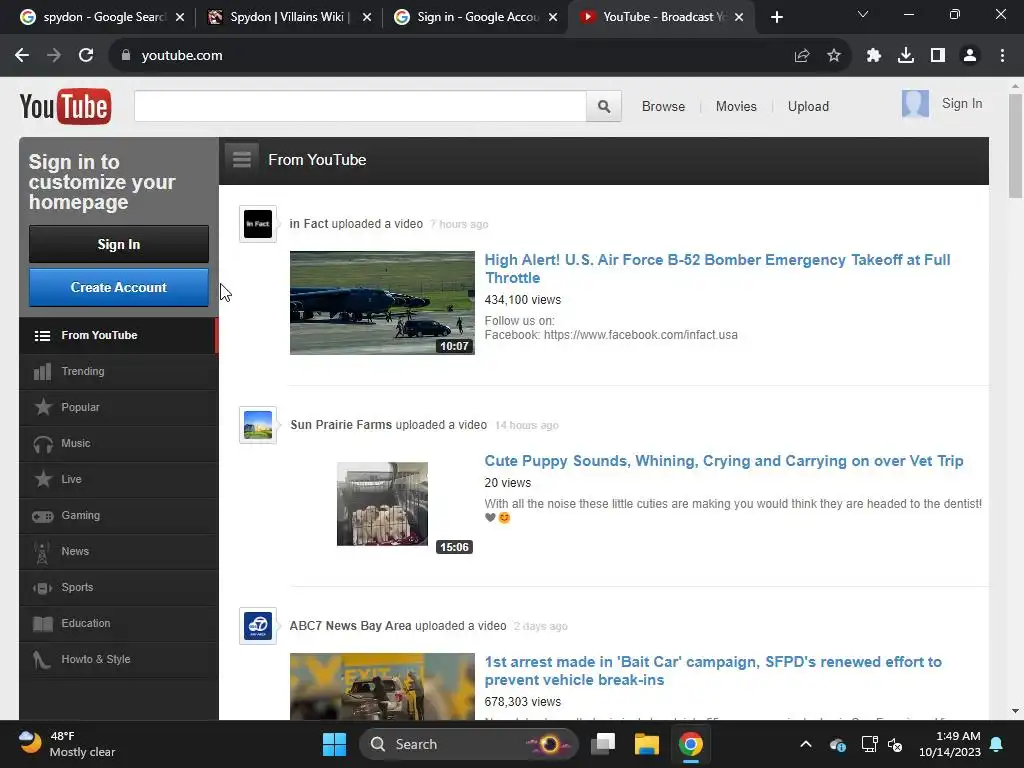1024x768 pixels.
Task: Click the search magnifier button
Action: coord(604,106)
